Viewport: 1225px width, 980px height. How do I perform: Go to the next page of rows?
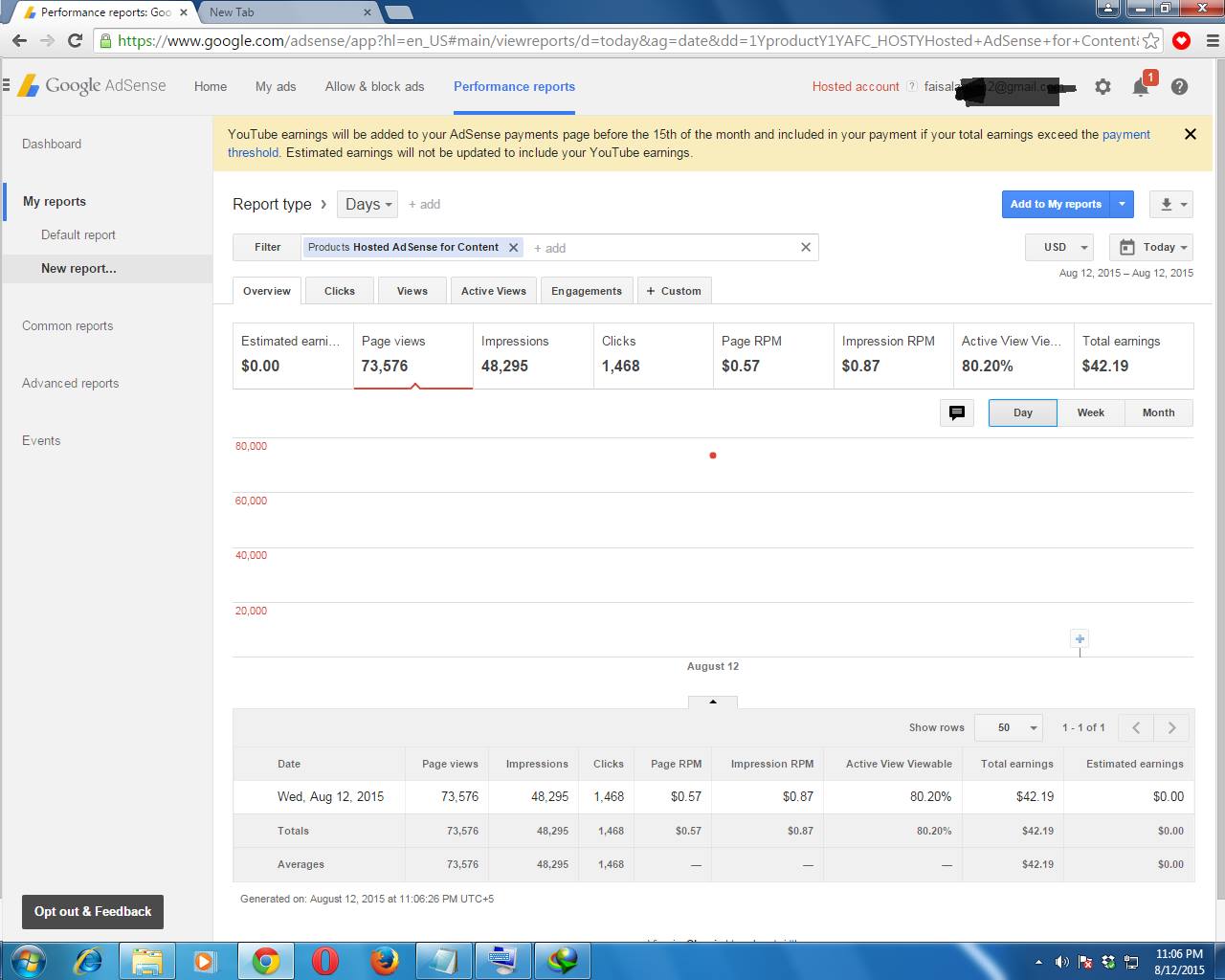[1171, 727]
